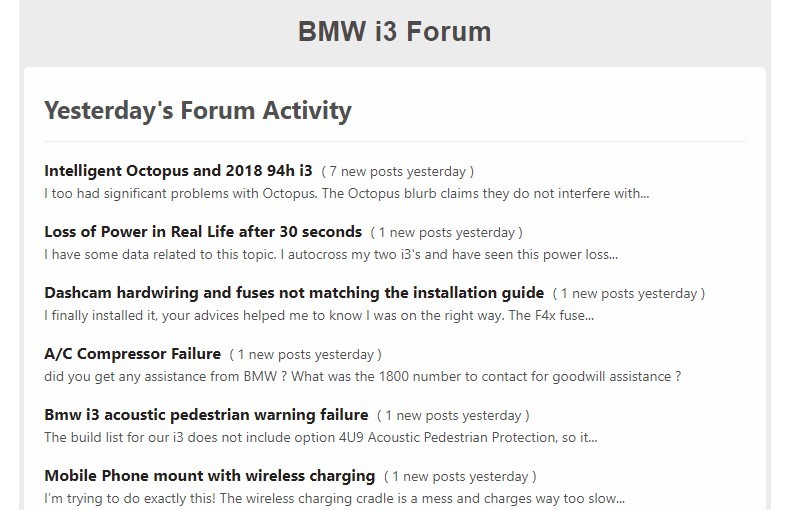Image resolution: width=793 pixels, height=510 pixels.
Task: Click the Yesterday's Forum Activity heading
Action: tap(198, 111)
